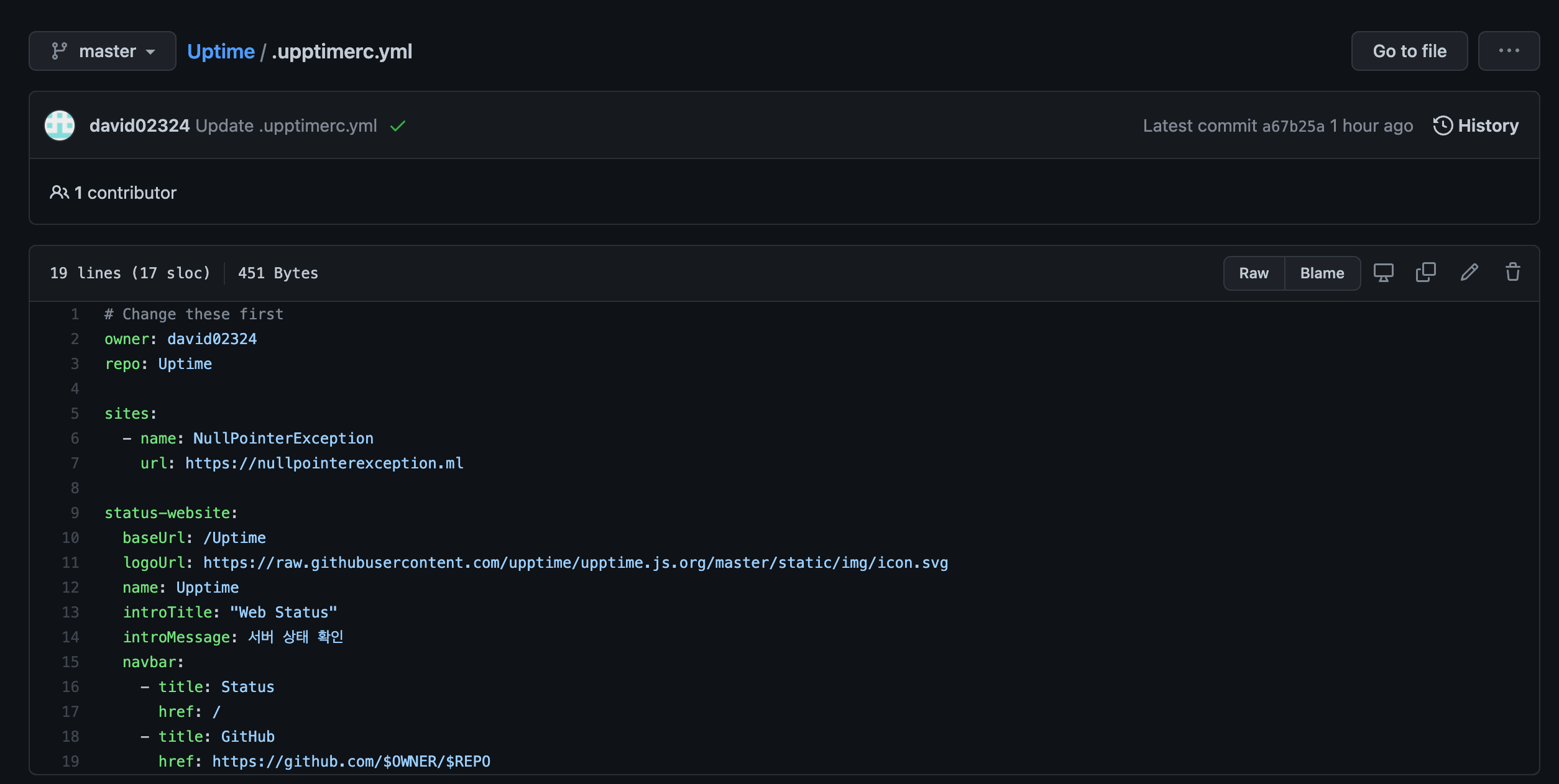The width and height of the screenshot is (1559, 784).
Task: Open History of this file
Action: click(x=1476, y=125)
